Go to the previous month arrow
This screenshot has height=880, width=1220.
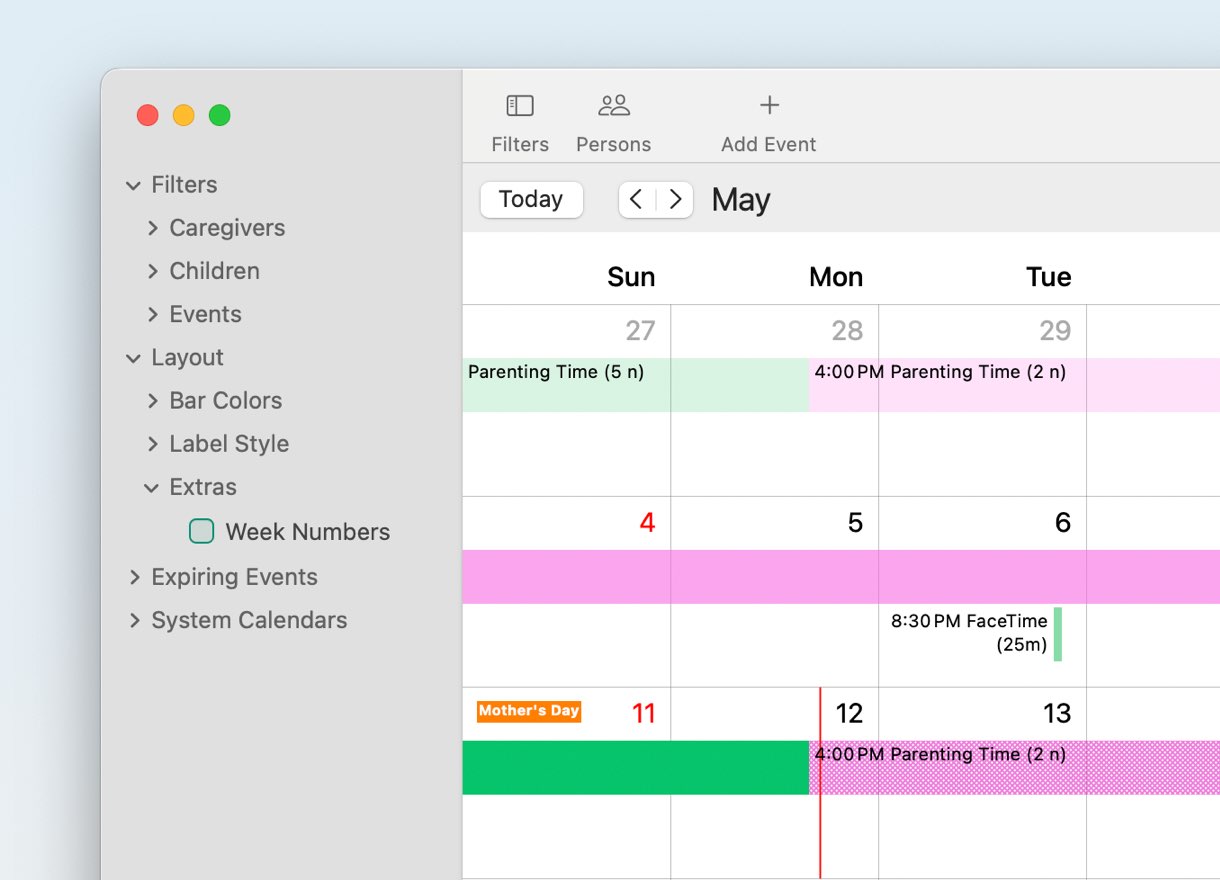pyautogui.click(x=637, y=199)
